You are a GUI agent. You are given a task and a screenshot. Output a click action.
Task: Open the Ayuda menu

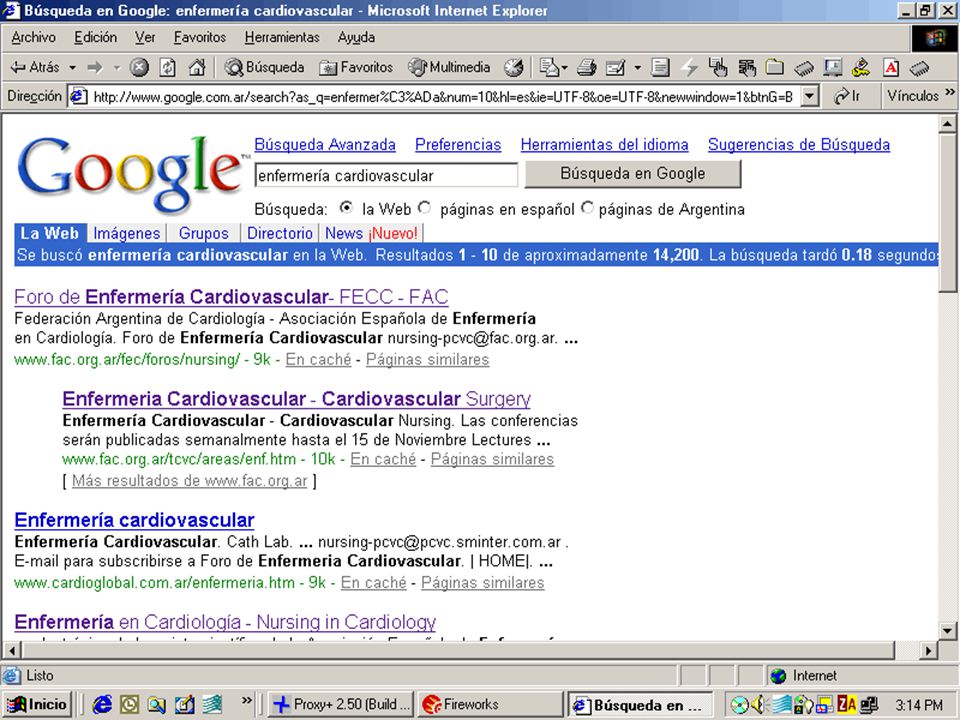click(x=356, y=37)
